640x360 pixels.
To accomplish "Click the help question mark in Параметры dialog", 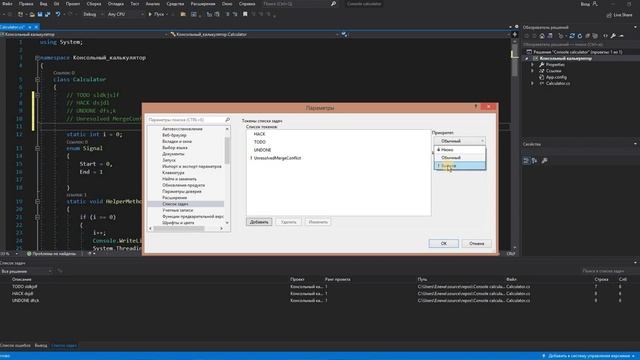I will (x=476, y=107).
